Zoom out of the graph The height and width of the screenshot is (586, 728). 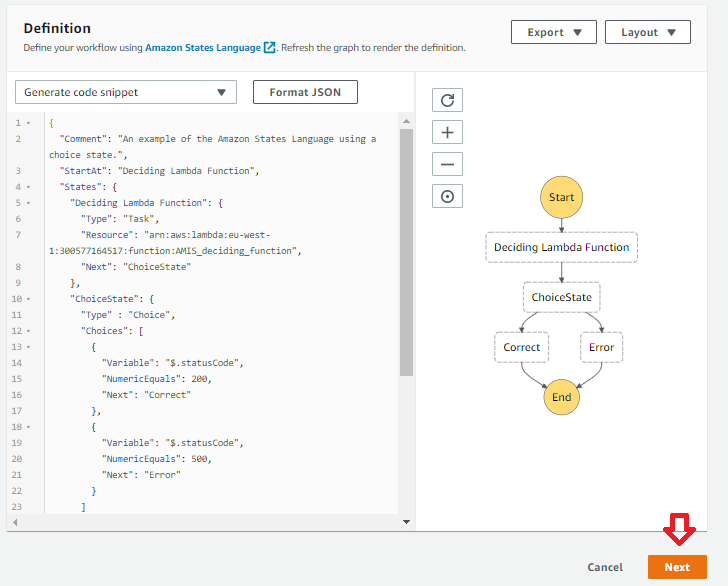click(x=447, y=164)
